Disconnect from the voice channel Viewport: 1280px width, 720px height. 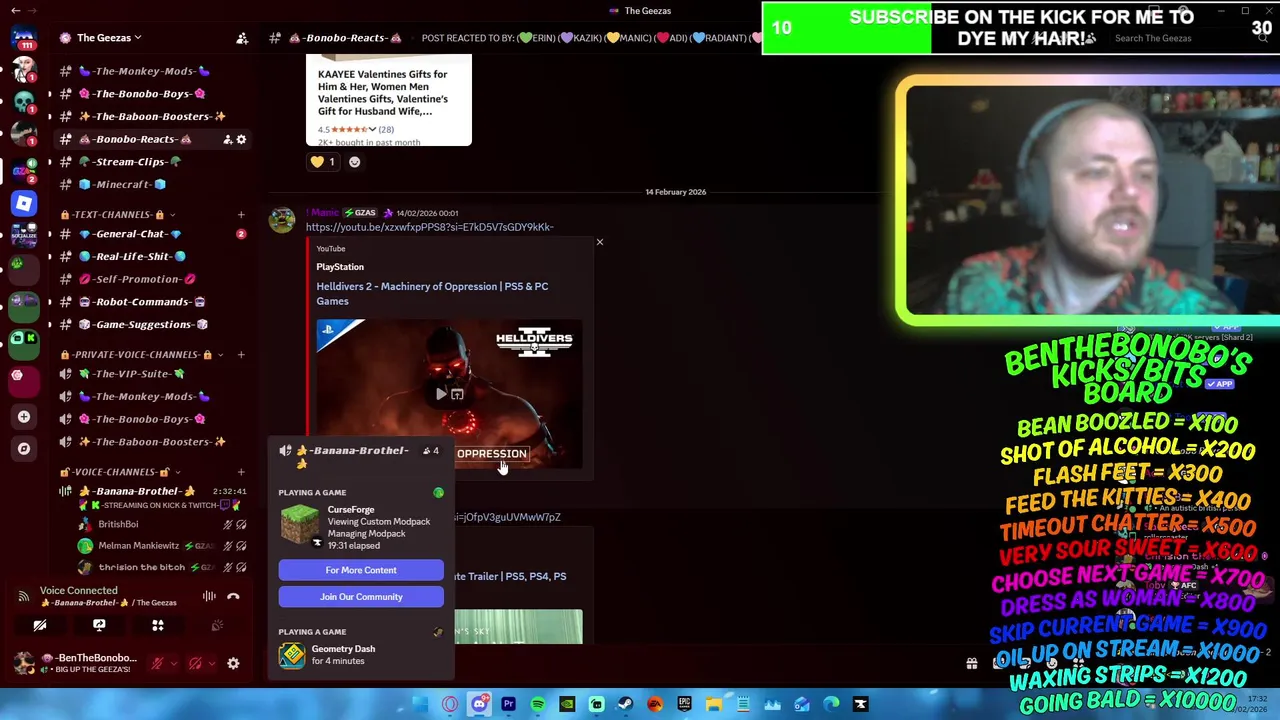coord(233,597)
